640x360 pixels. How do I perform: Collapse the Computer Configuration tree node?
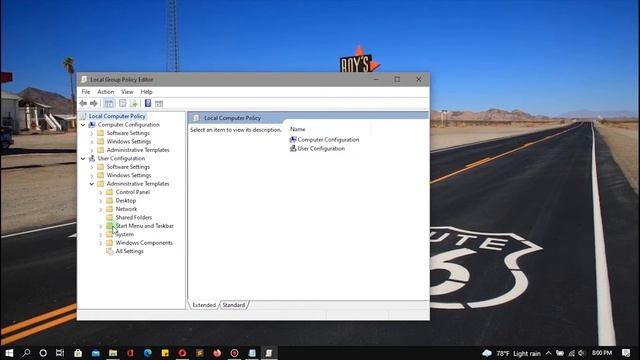coord(83,125)
